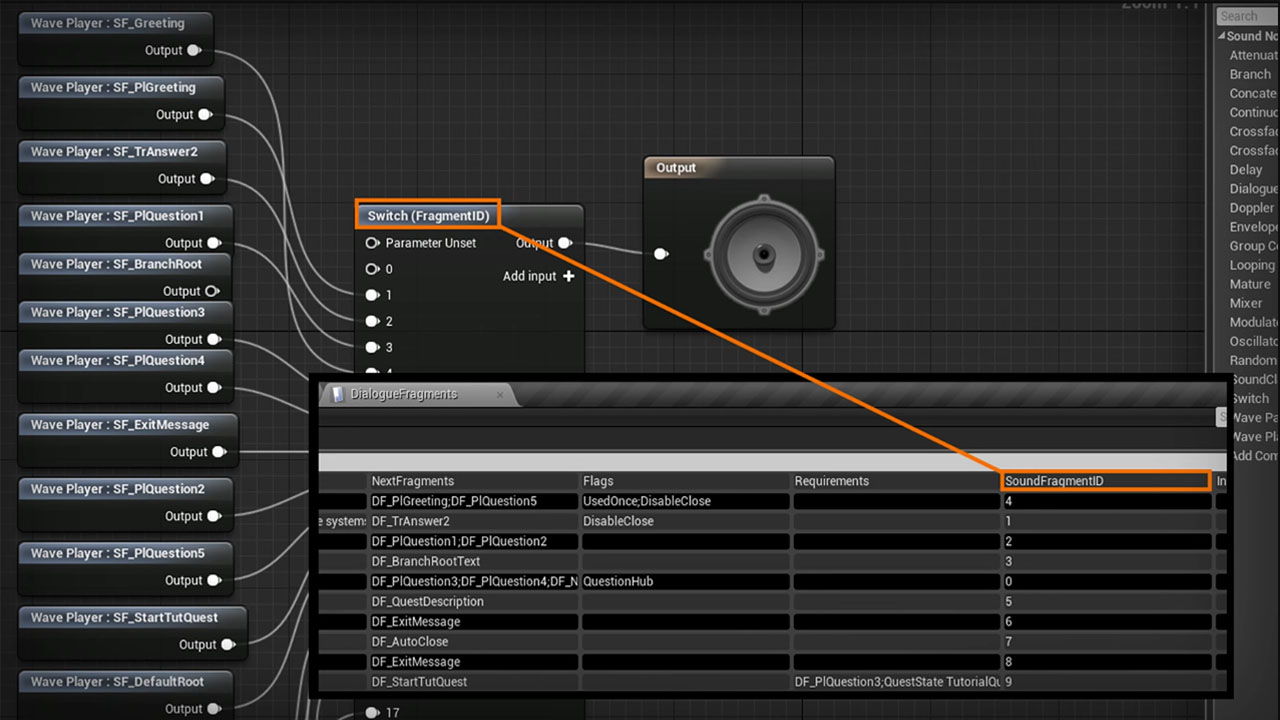Click the speaker icon in Output node
This screenshot has width=1280, height=720.
pyautogui.click(x=763, y=254)
